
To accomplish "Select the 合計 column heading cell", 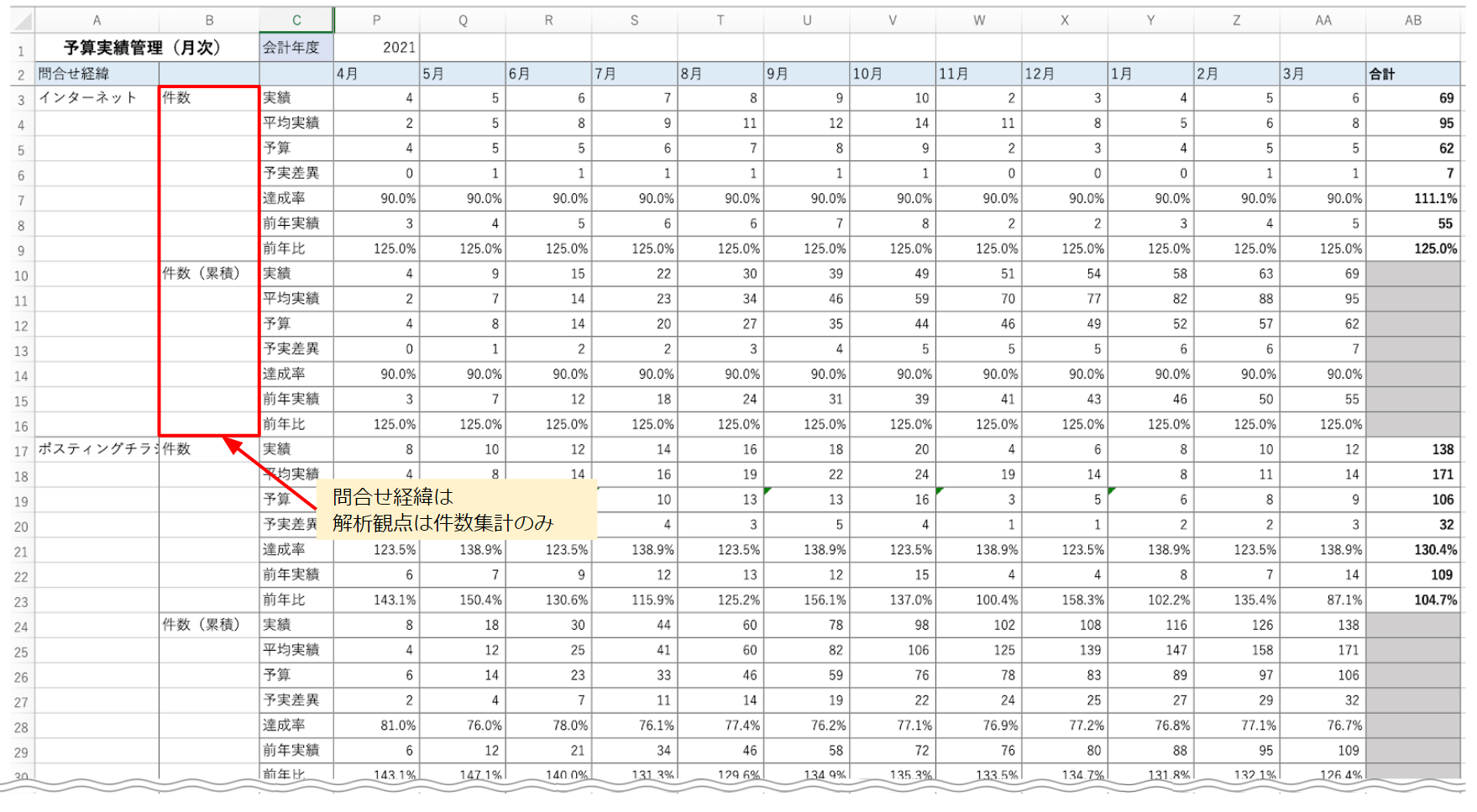I will point(1412,74).
